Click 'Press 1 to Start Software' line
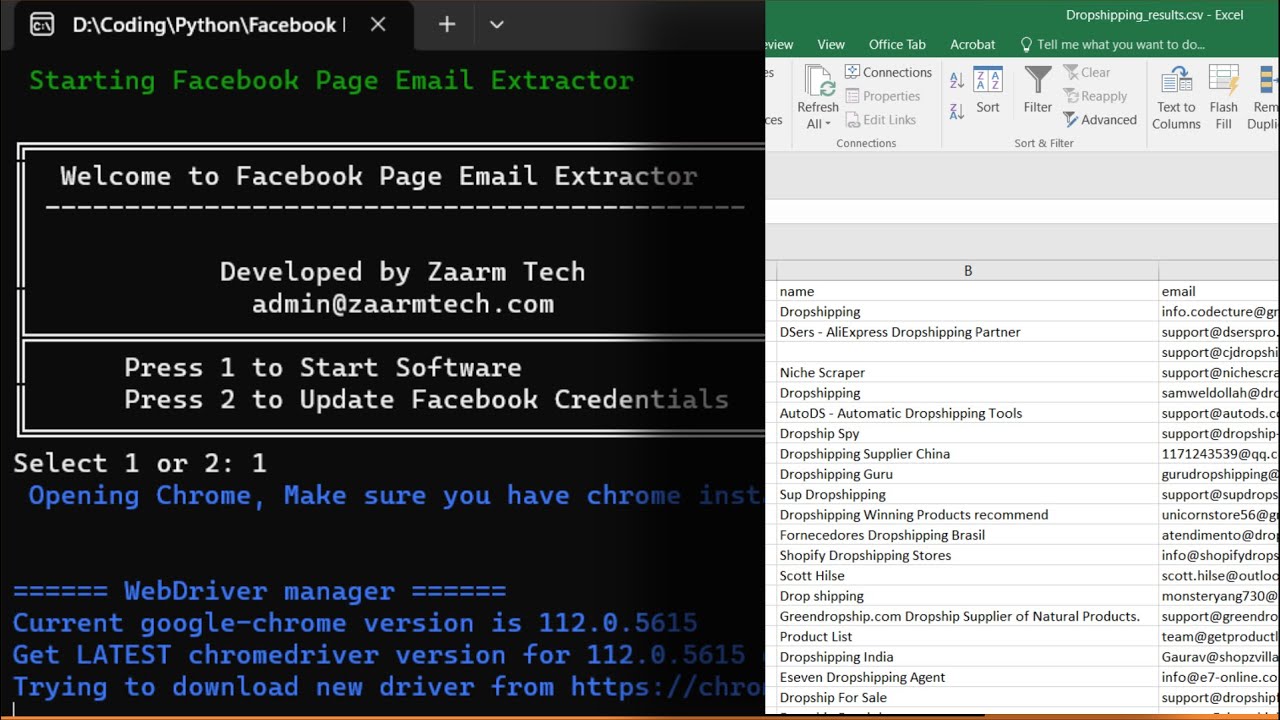Image resolution: width=1280 pixels, height=720 pixels. click(x=323, y=368)
